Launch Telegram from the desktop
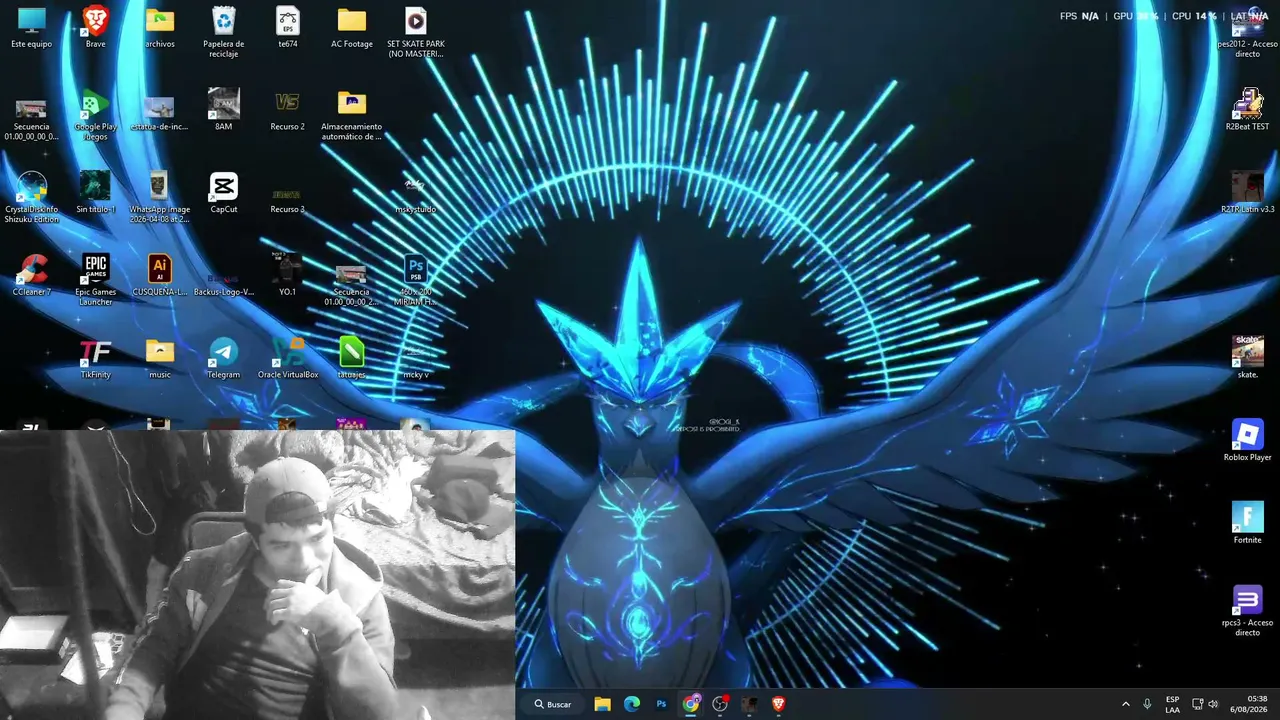 point(223,358)
